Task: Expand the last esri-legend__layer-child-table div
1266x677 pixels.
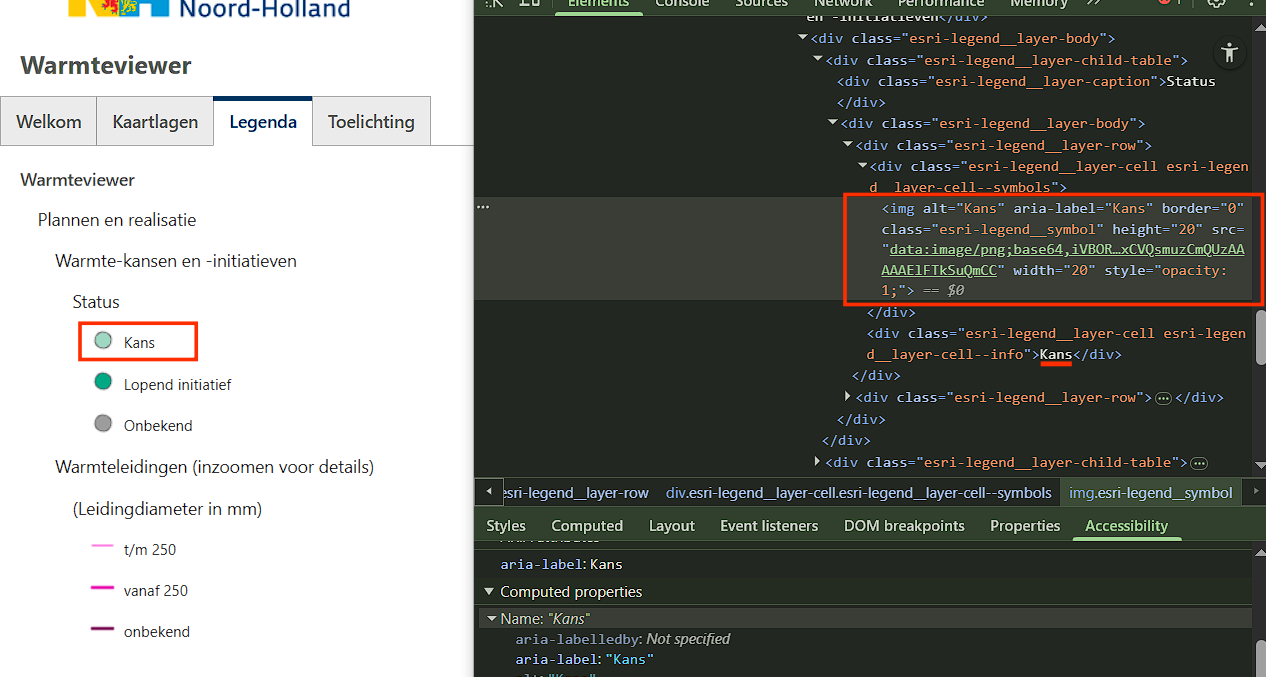Action: click(x=818, y=462)
